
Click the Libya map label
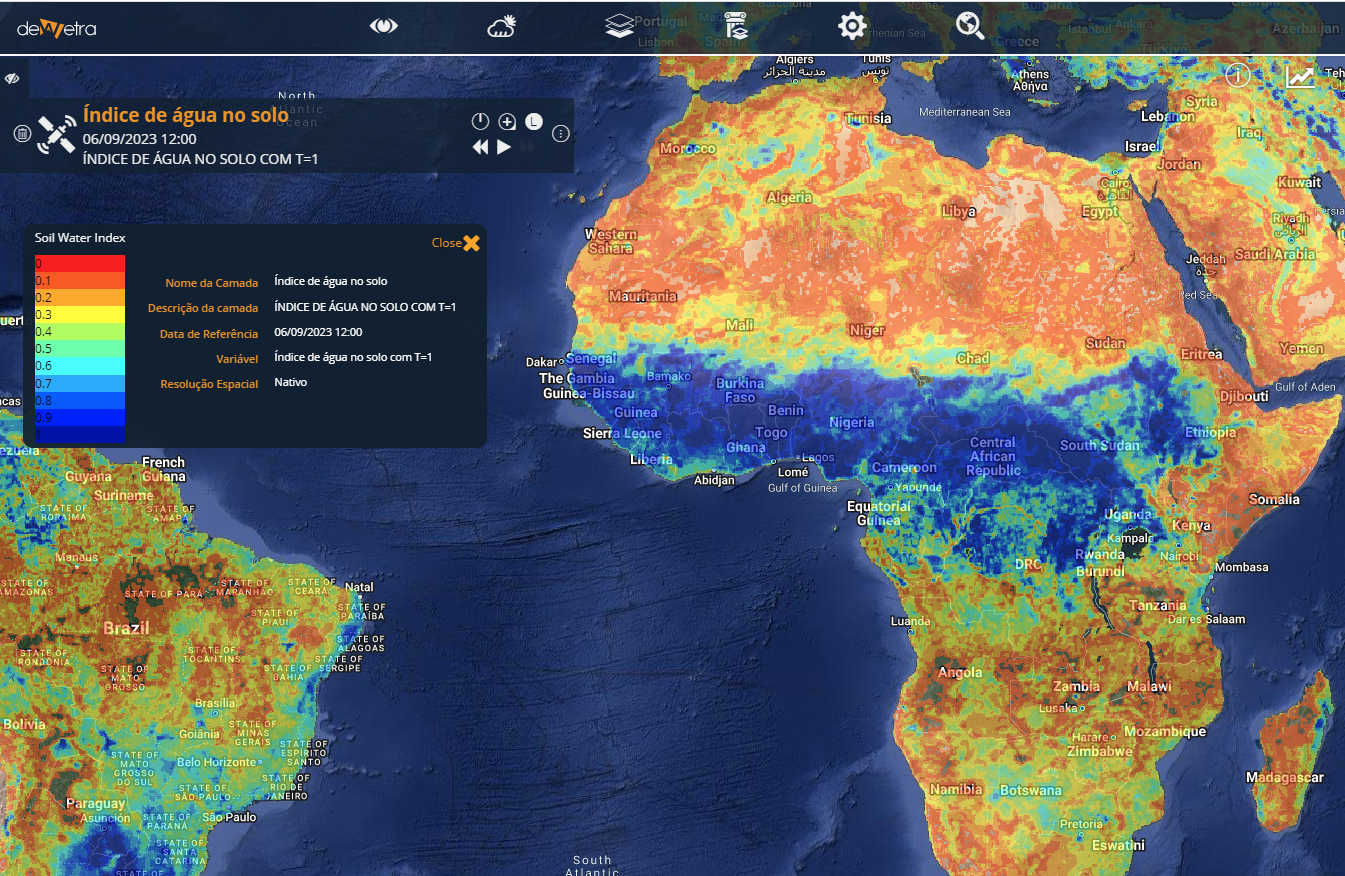tap(958, 212)
